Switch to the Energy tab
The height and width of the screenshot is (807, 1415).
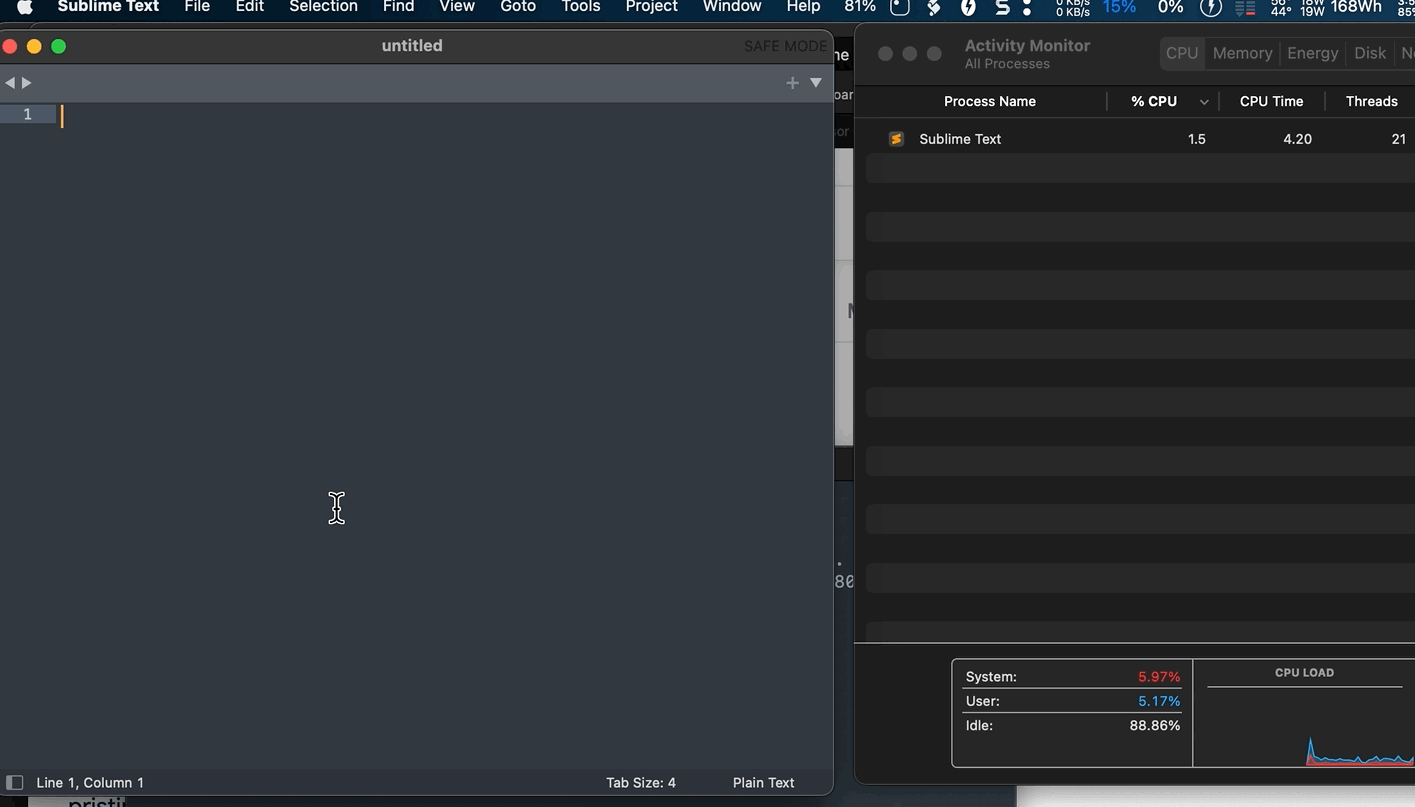pos(1312,53)
